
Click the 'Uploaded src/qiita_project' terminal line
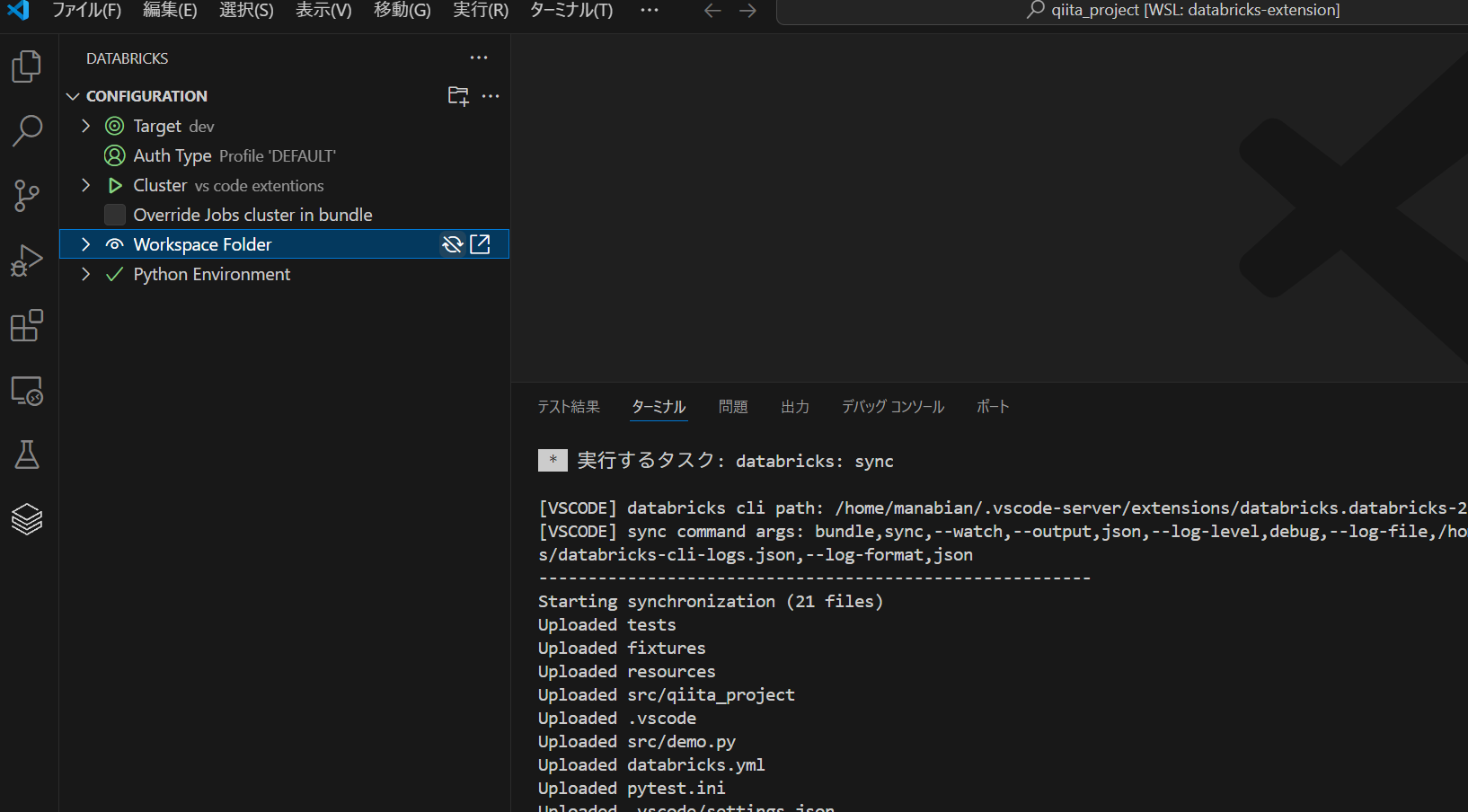[x=667, y=694]
